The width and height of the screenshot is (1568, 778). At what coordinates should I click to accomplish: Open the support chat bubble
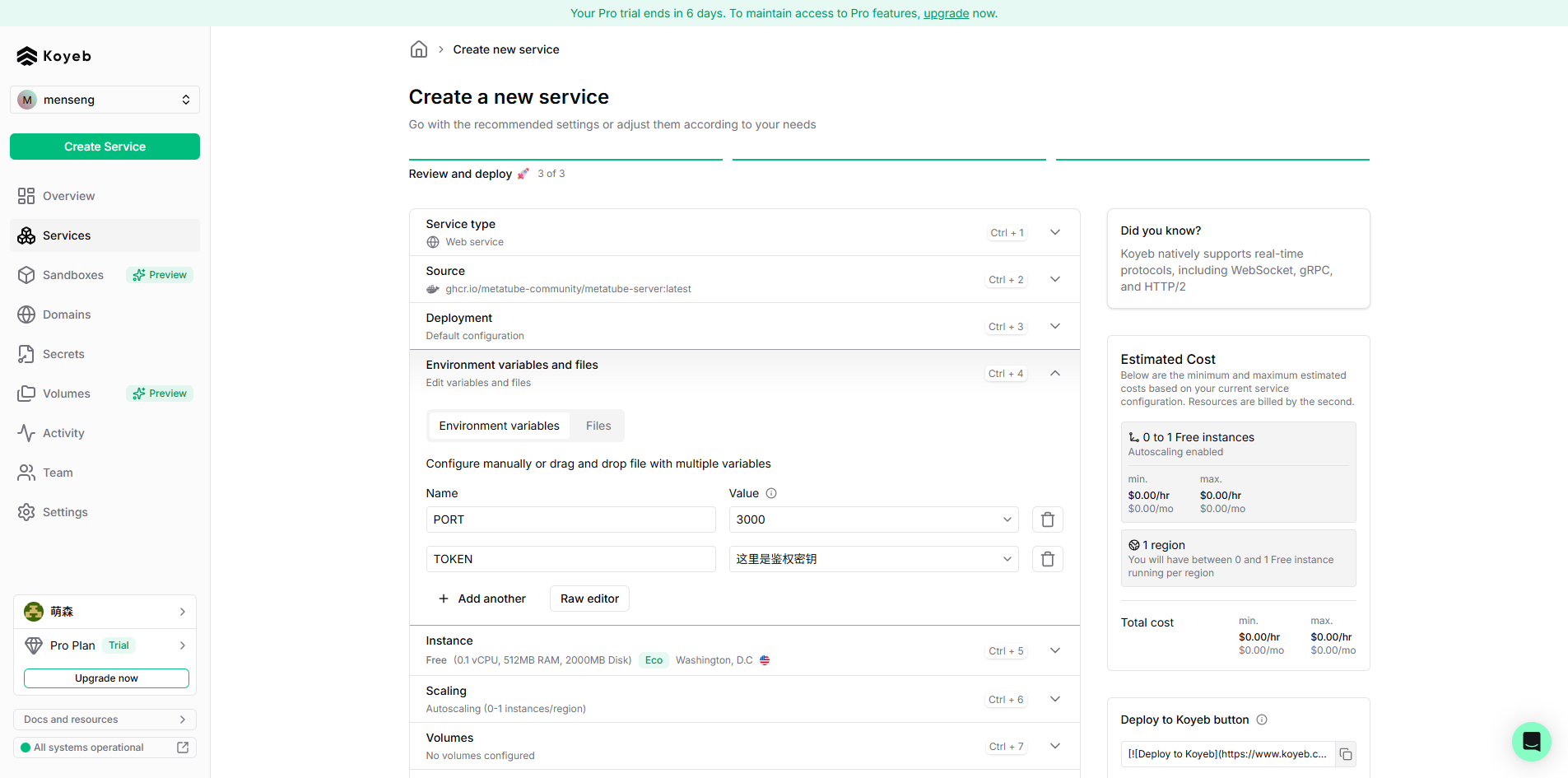coord(1530,742)
